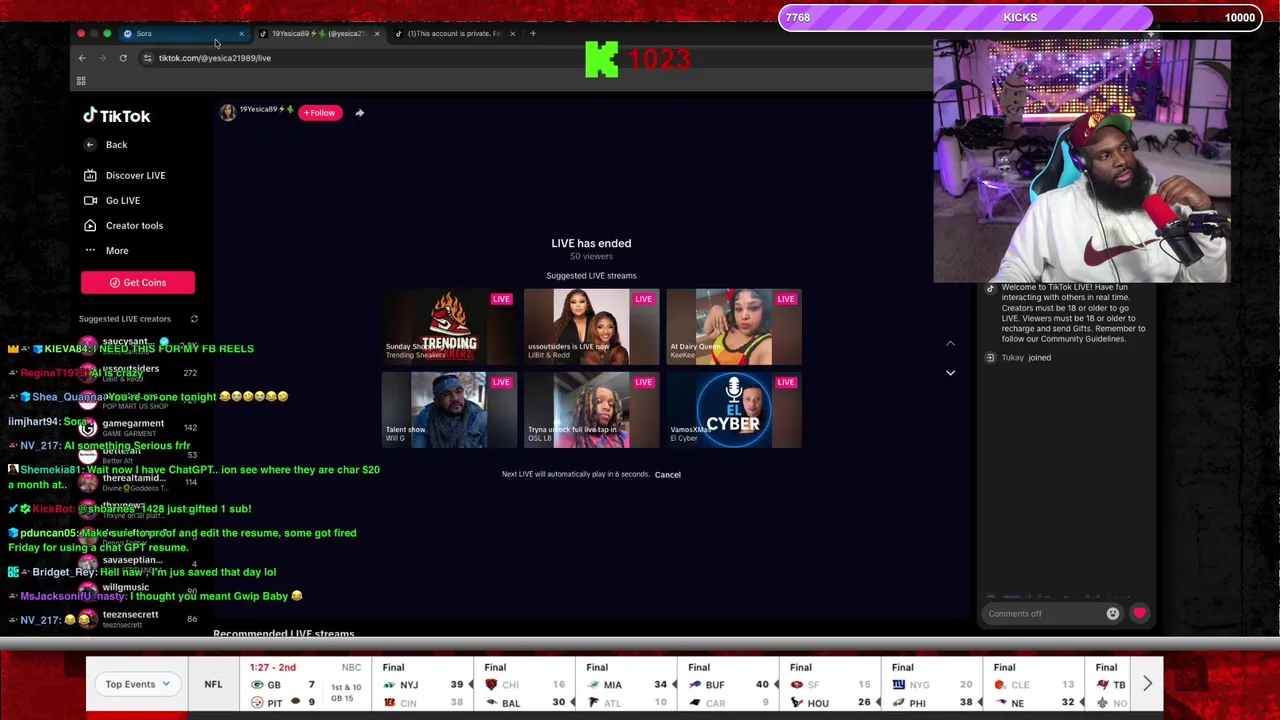Open Go LIVE from the sidebar
The image size is (1280, 720).
(x=112, y=200)
